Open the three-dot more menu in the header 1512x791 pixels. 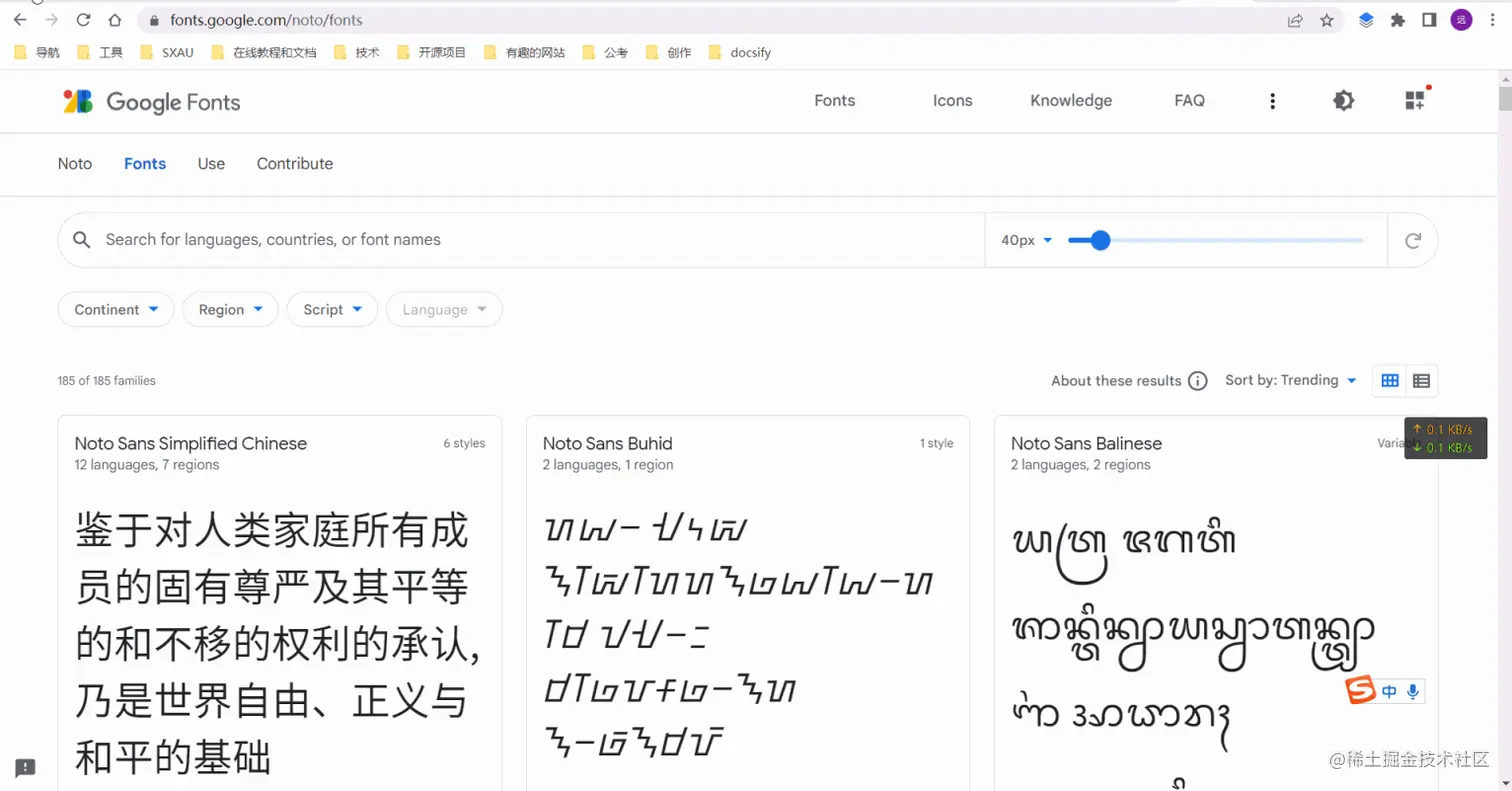pos(1272,101)
